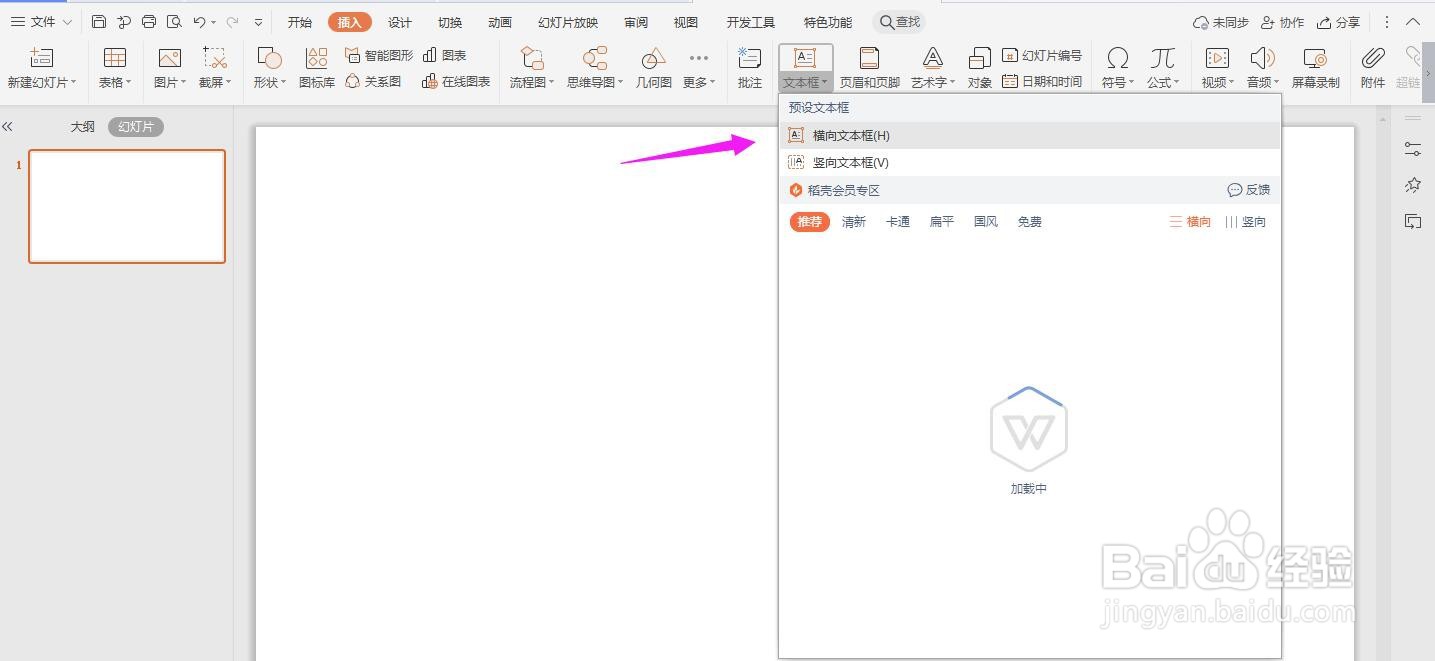Select the 推荐 filter tag
Image resolution: width=1435 pixels, height=661 pixels.
click(x=810, y=222)
